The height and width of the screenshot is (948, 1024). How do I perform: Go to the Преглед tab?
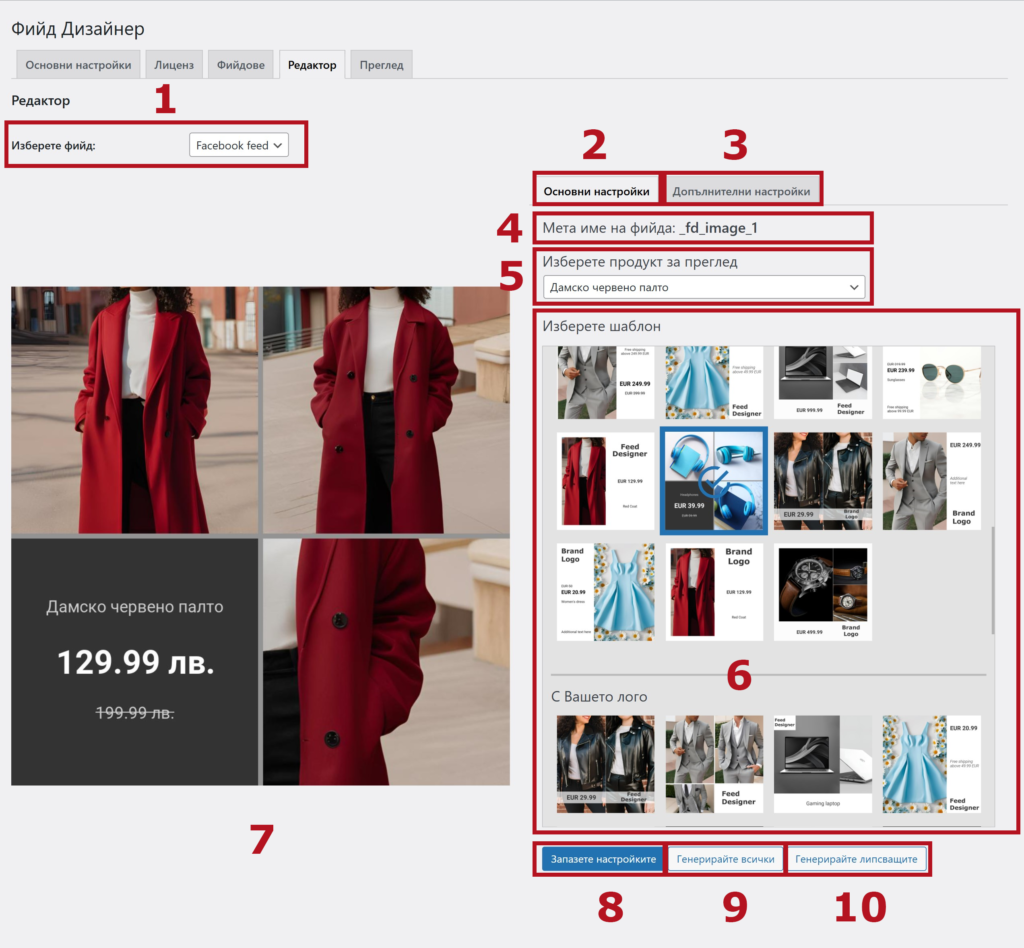(381, 65)
